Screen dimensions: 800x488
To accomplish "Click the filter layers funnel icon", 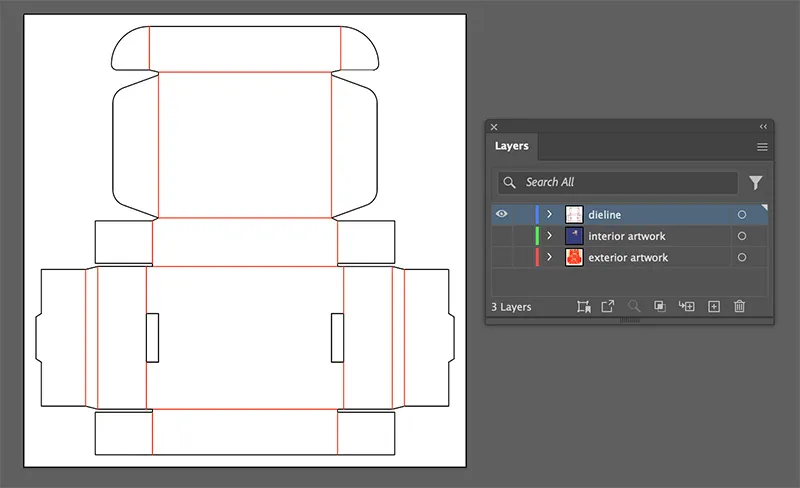I will 756,183.
